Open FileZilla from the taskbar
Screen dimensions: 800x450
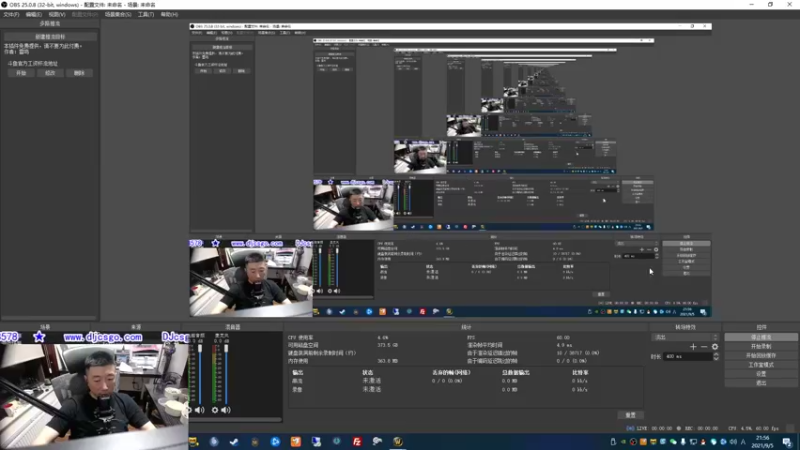pos(357,442)
